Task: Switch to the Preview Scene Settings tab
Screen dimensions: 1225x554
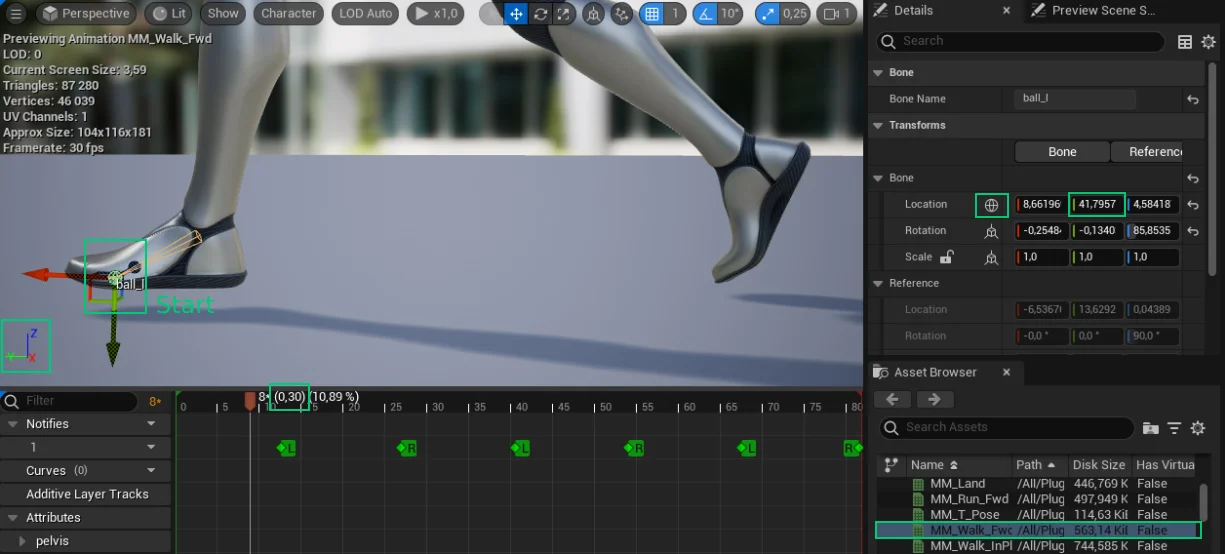Action: pyautogui.click(x=1103, y=10)
